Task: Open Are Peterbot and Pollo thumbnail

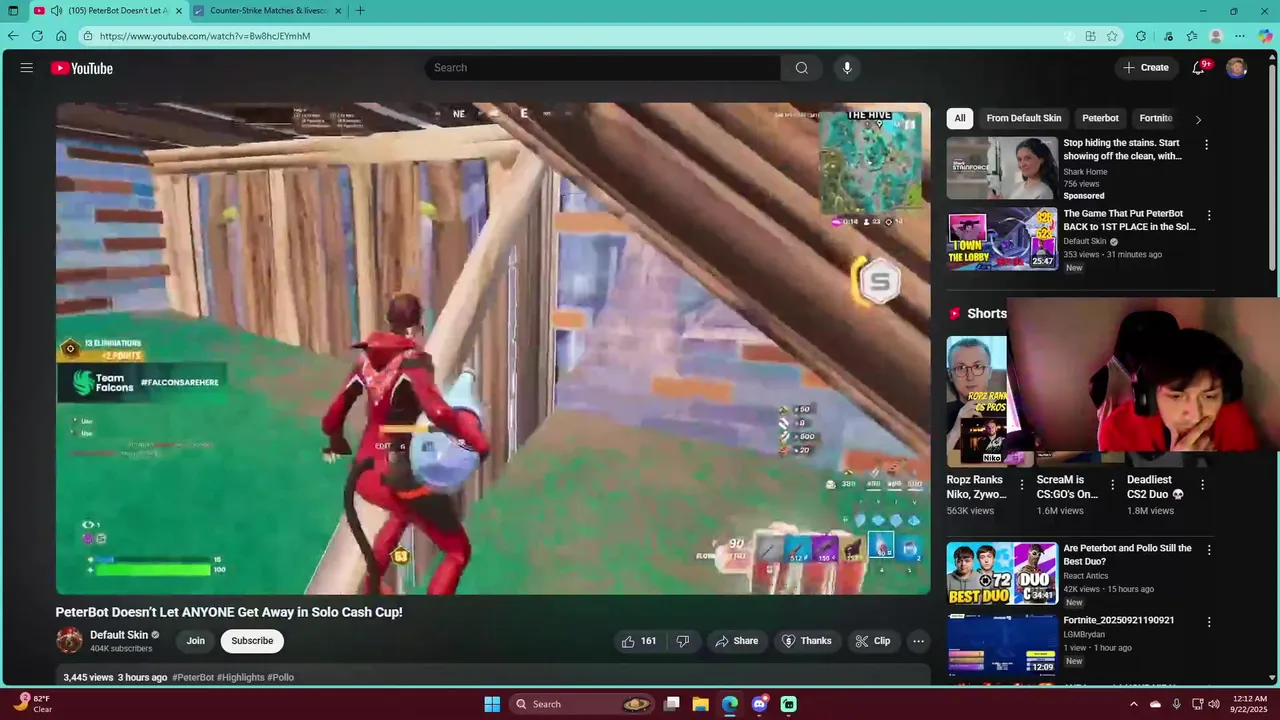Action: coord(1002,573)
